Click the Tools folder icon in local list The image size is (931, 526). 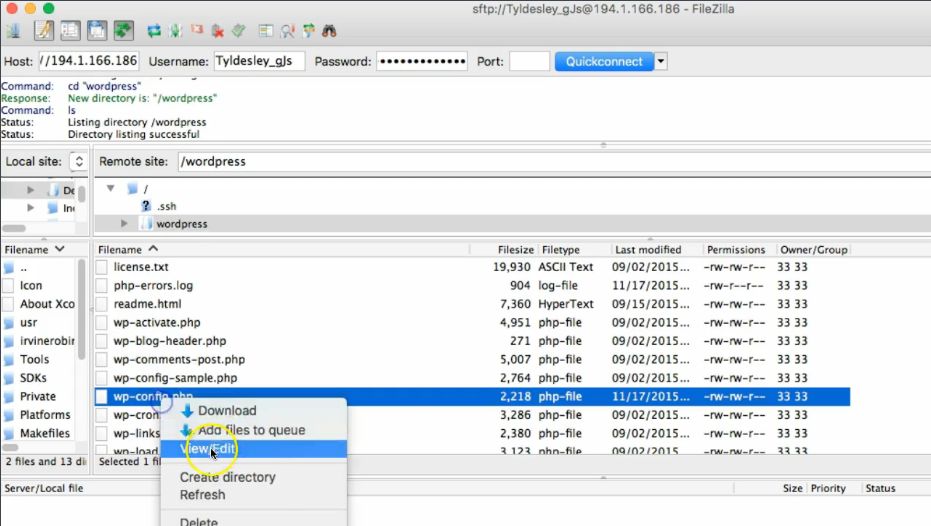(x=8, y=359)
